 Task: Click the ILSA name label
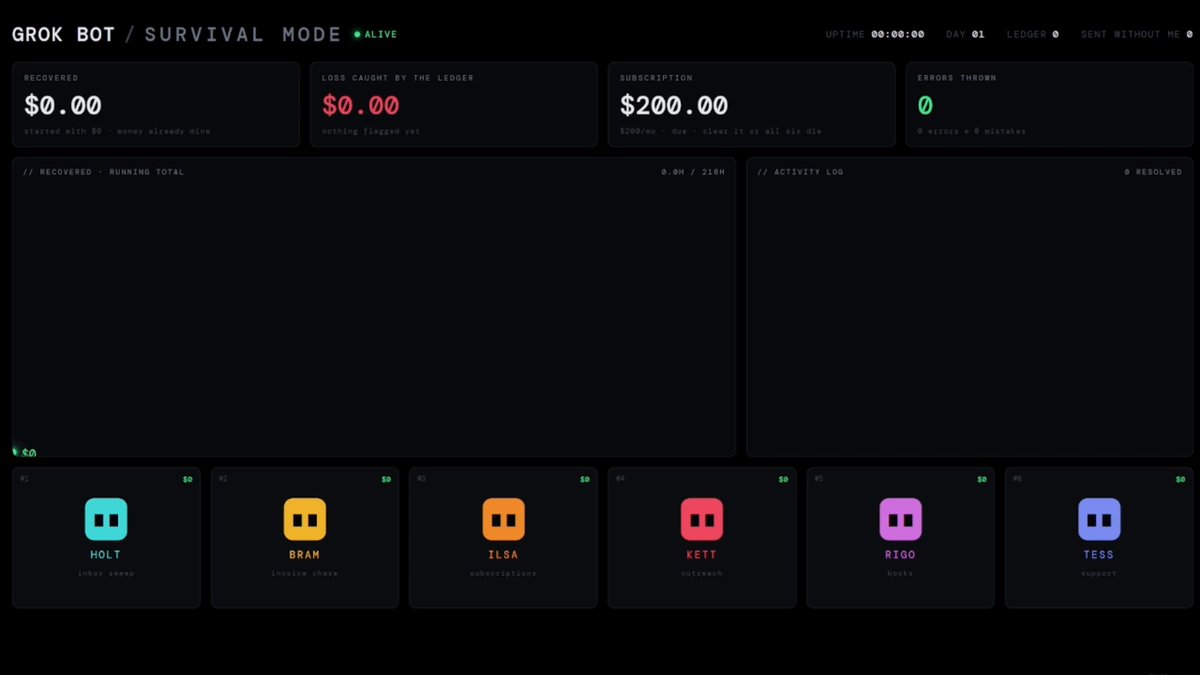tap(504, 555)
